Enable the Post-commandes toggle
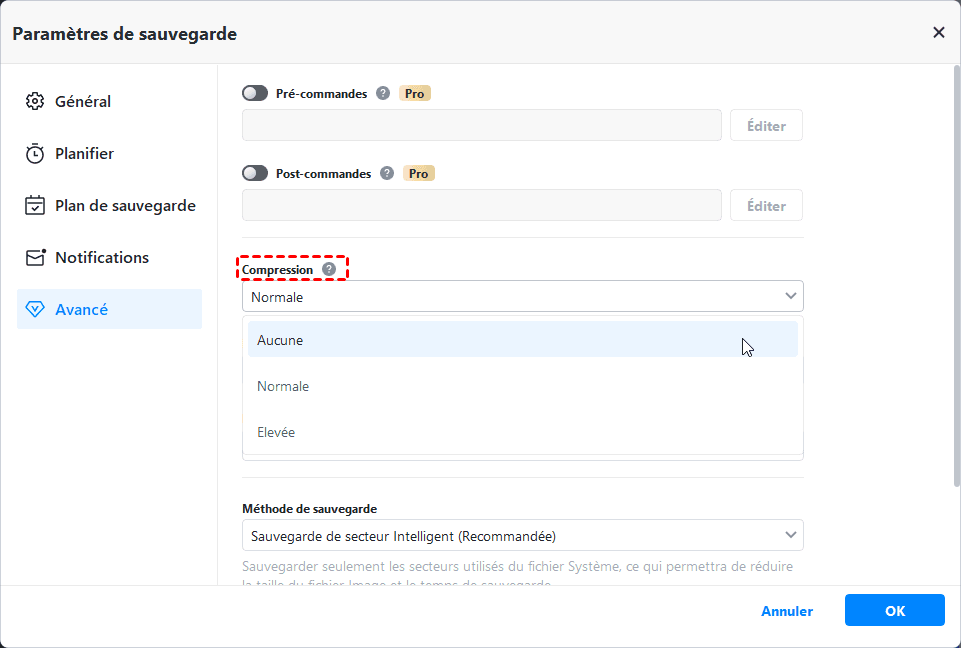961x648 pixels. coord(255,173)
